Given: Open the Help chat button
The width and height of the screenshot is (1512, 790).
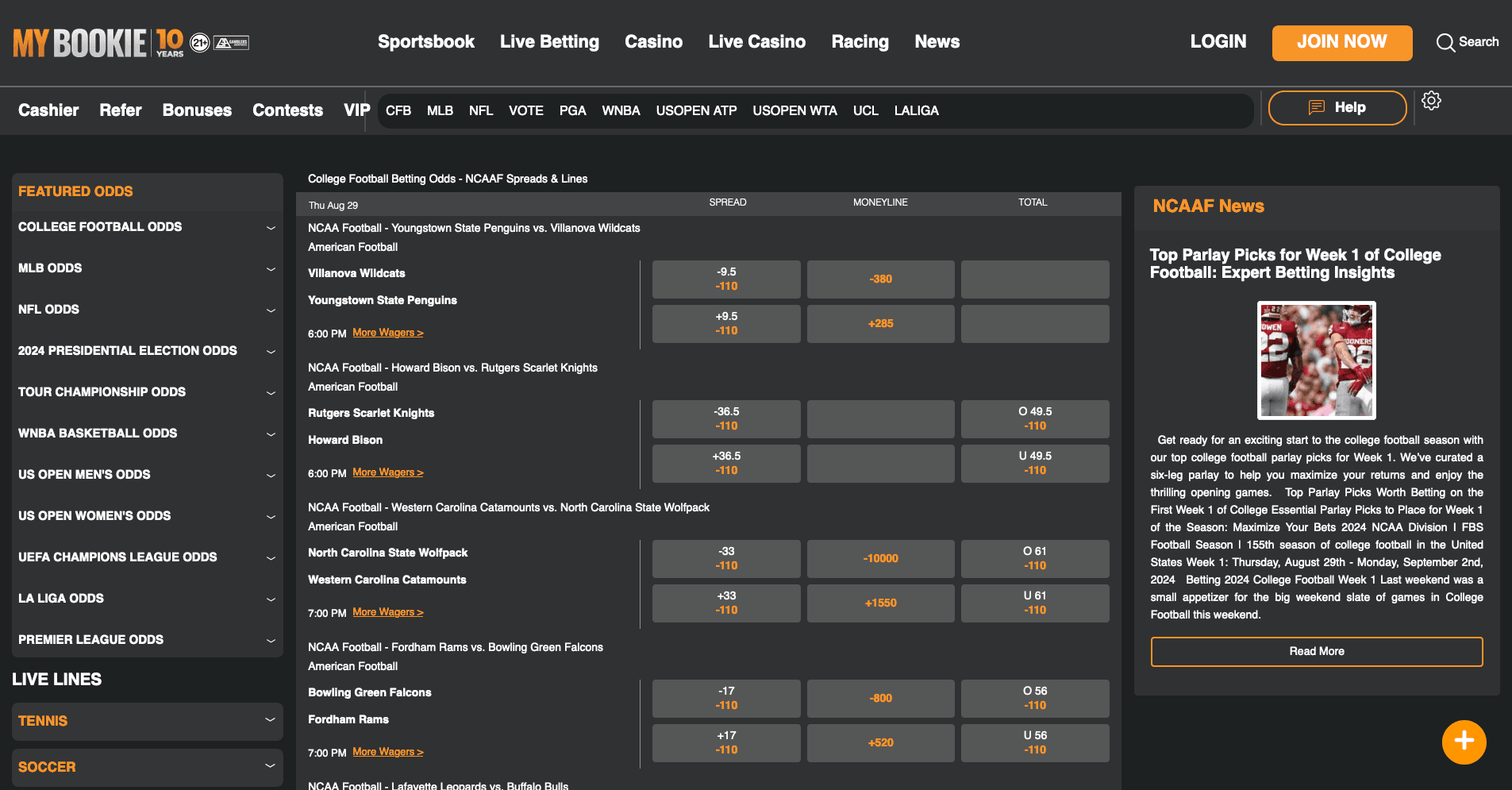Looking at the screenshot, I should (1337, 108).
